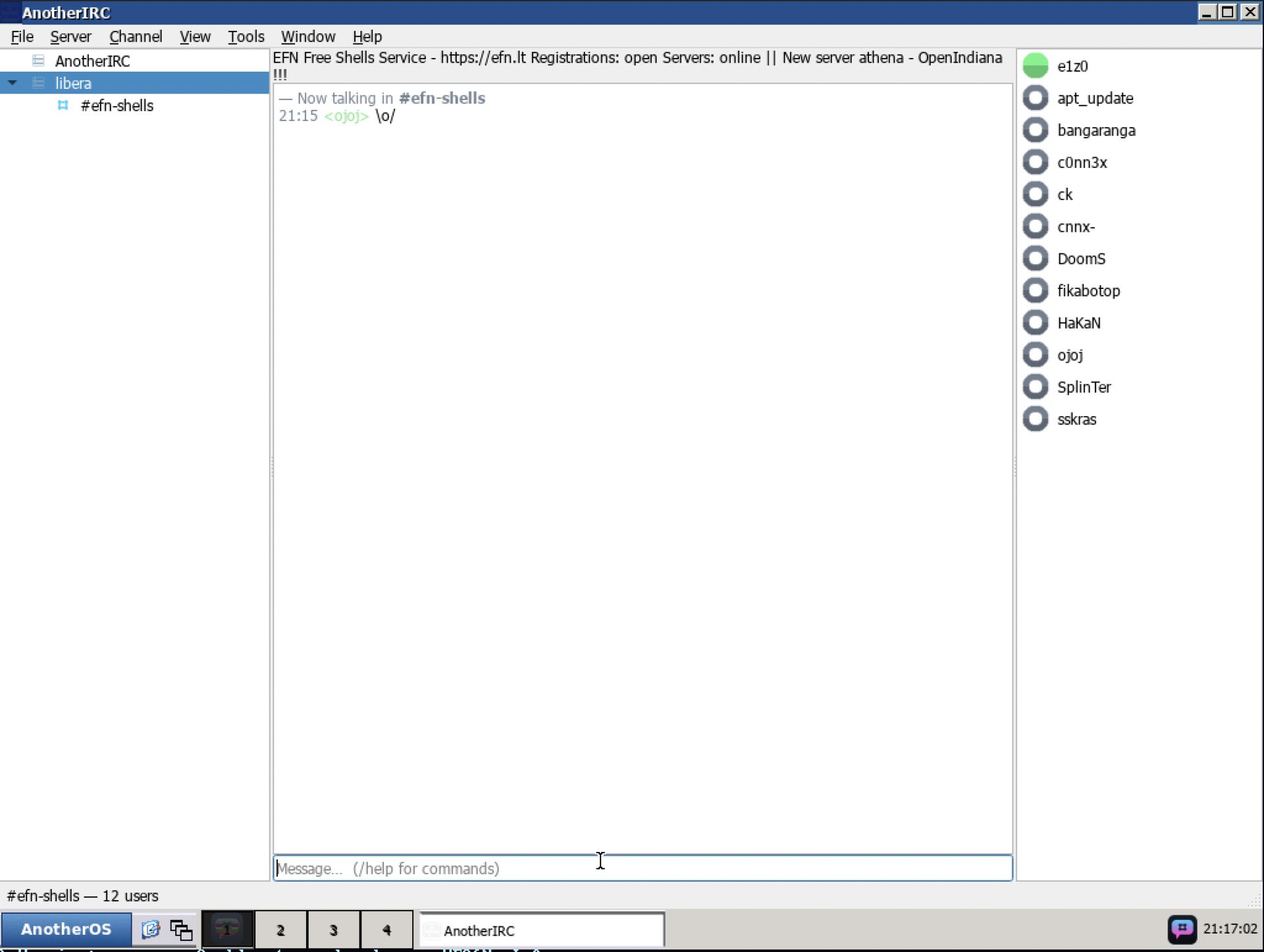Click the taskbar clock
The image size is (1264, 952).
[1230, 929]
